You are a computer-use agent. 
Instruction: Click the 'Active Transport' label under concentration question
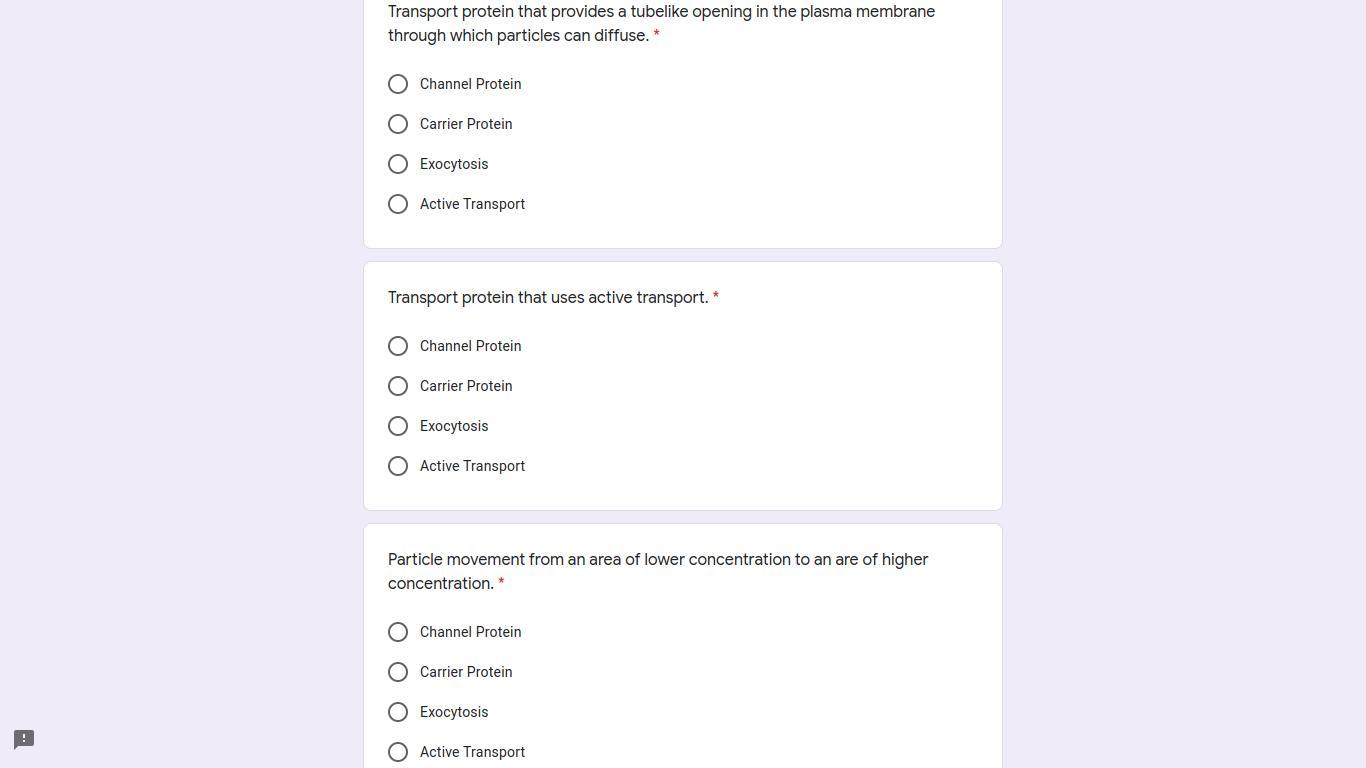(x=472, y=752)
